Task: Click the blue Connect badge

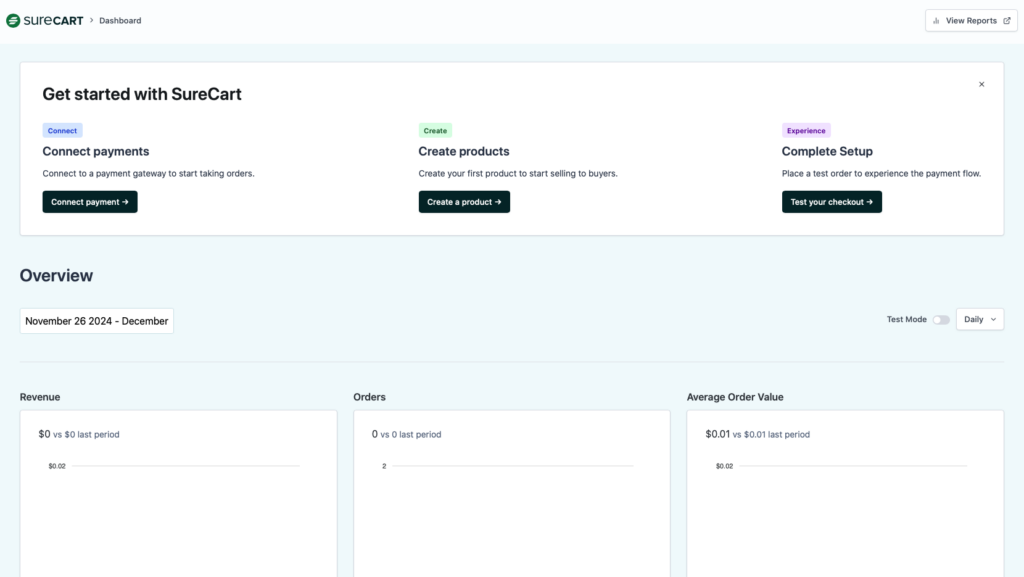Action: pos(62,131)
